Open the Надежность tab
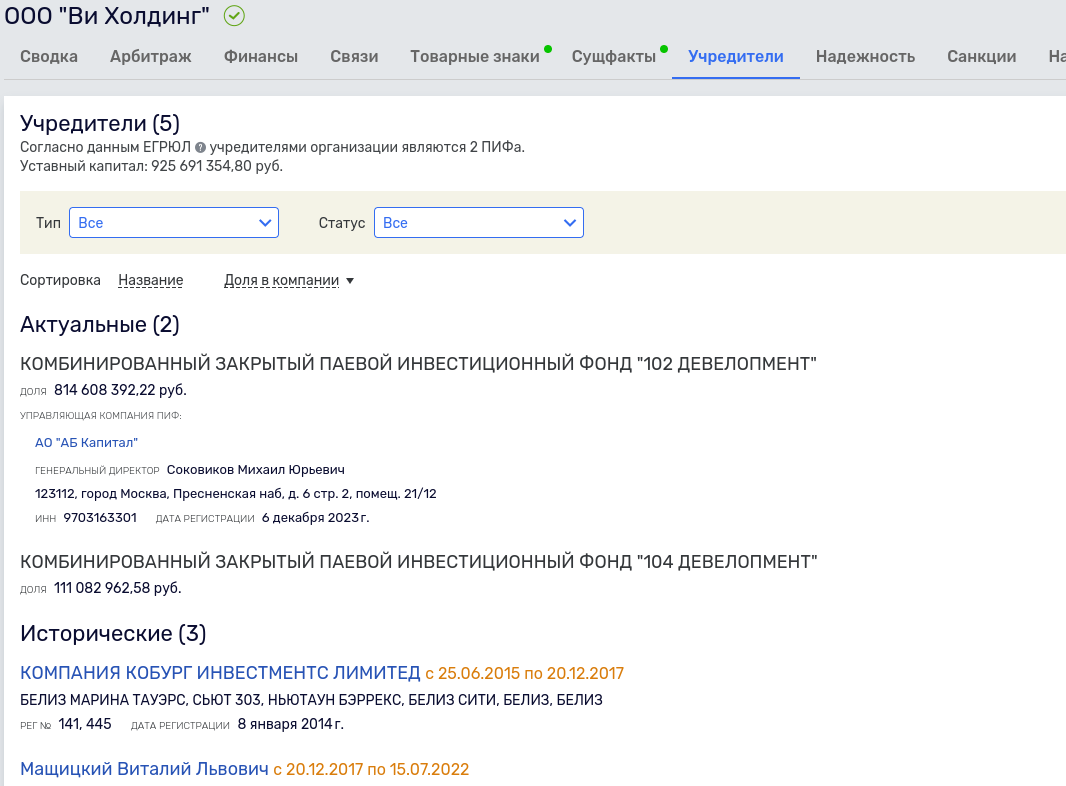The image size is (1066, 786). coord(865,56)
